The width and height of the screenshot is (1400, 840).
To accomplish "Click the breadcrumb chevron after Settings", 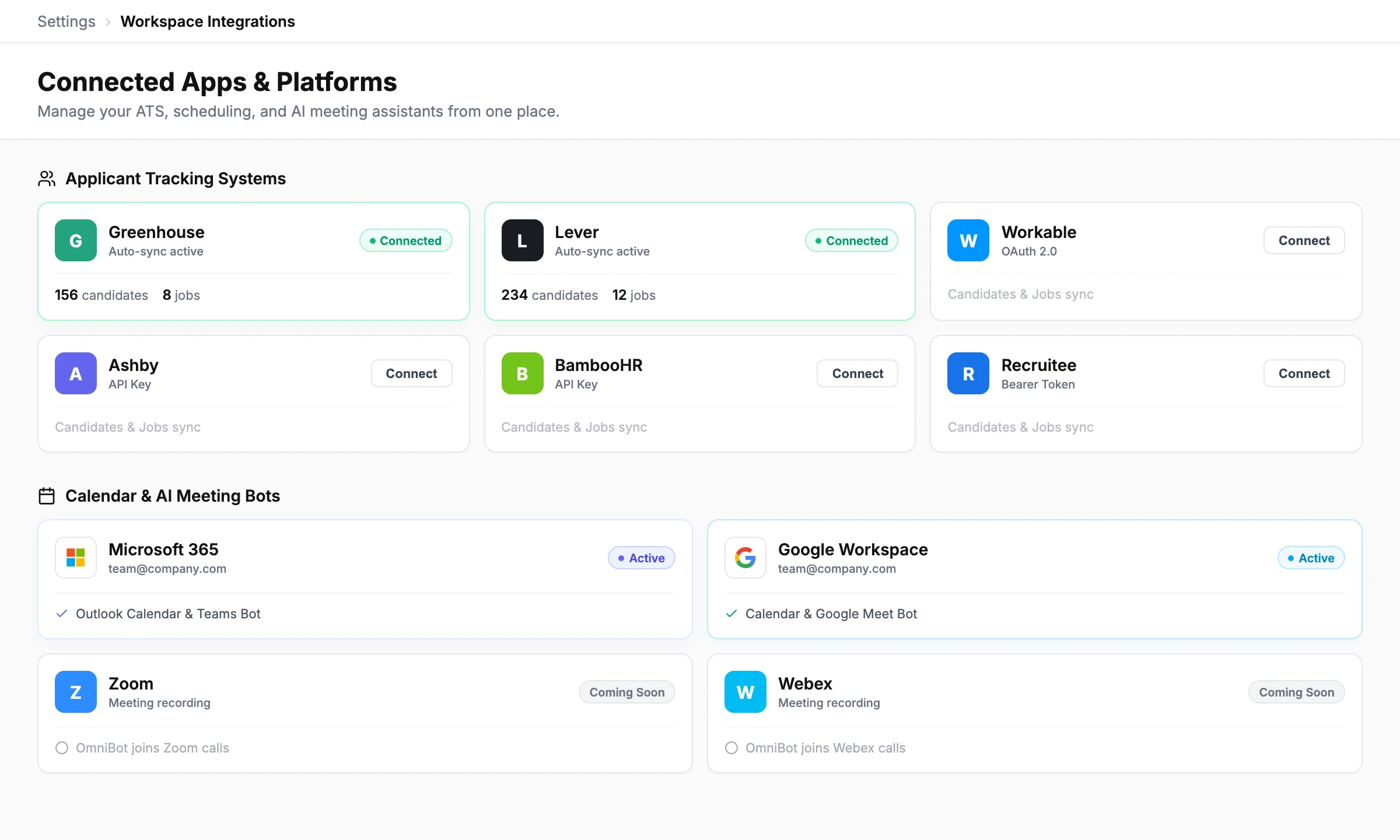I will point(108,22).
